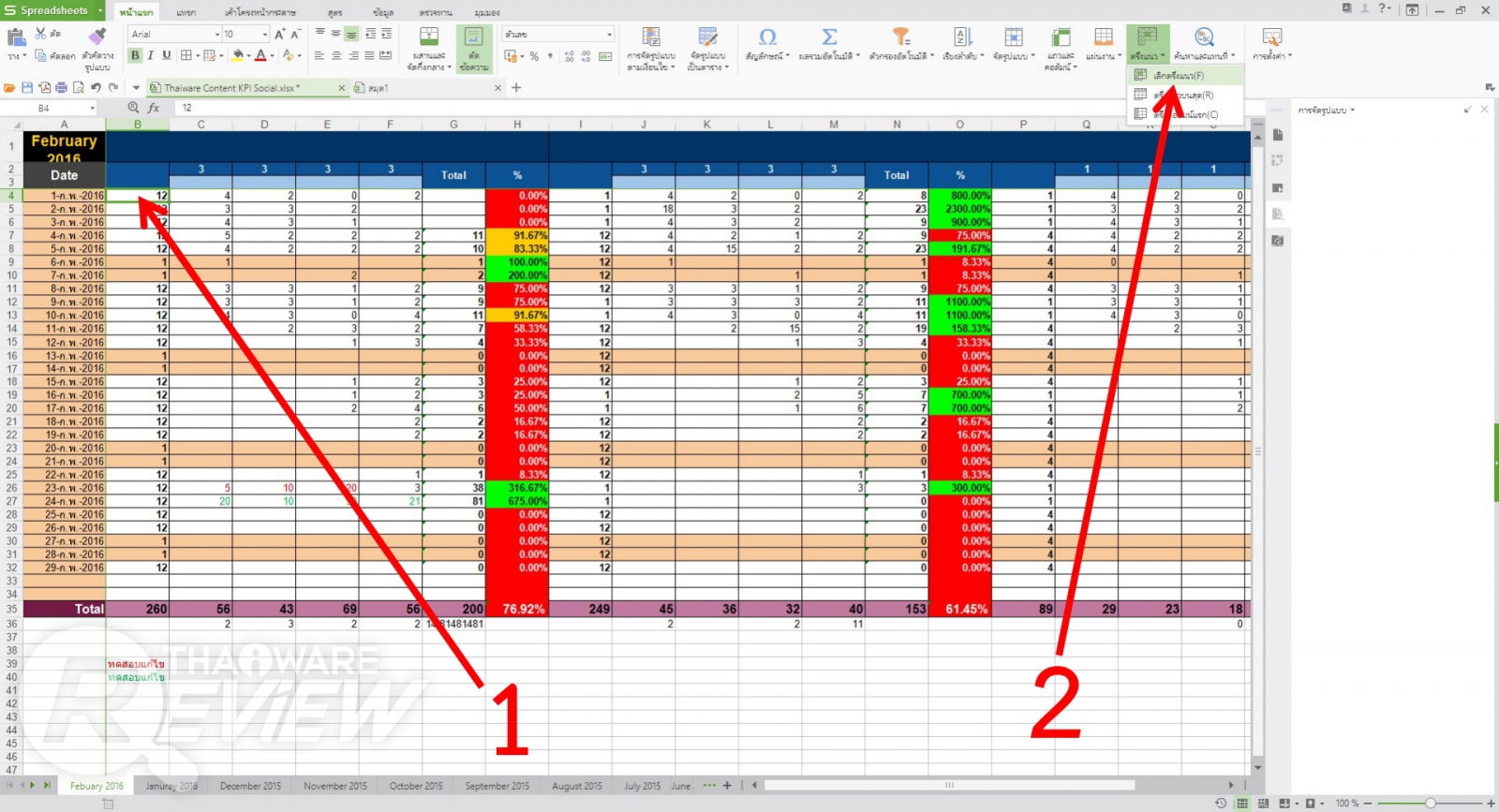Click the Save disk quick-access icon
1499x812 pixels.
click(x=26, y=87)
